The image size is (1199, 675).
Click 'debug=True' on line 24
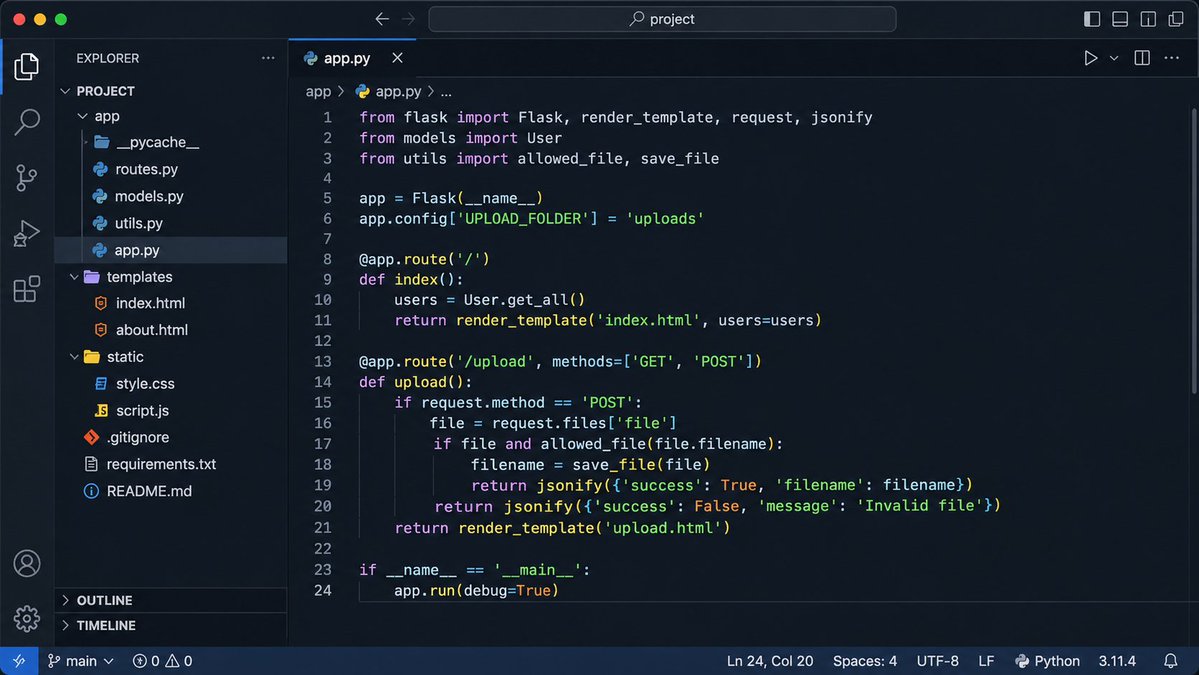(507, 591)
